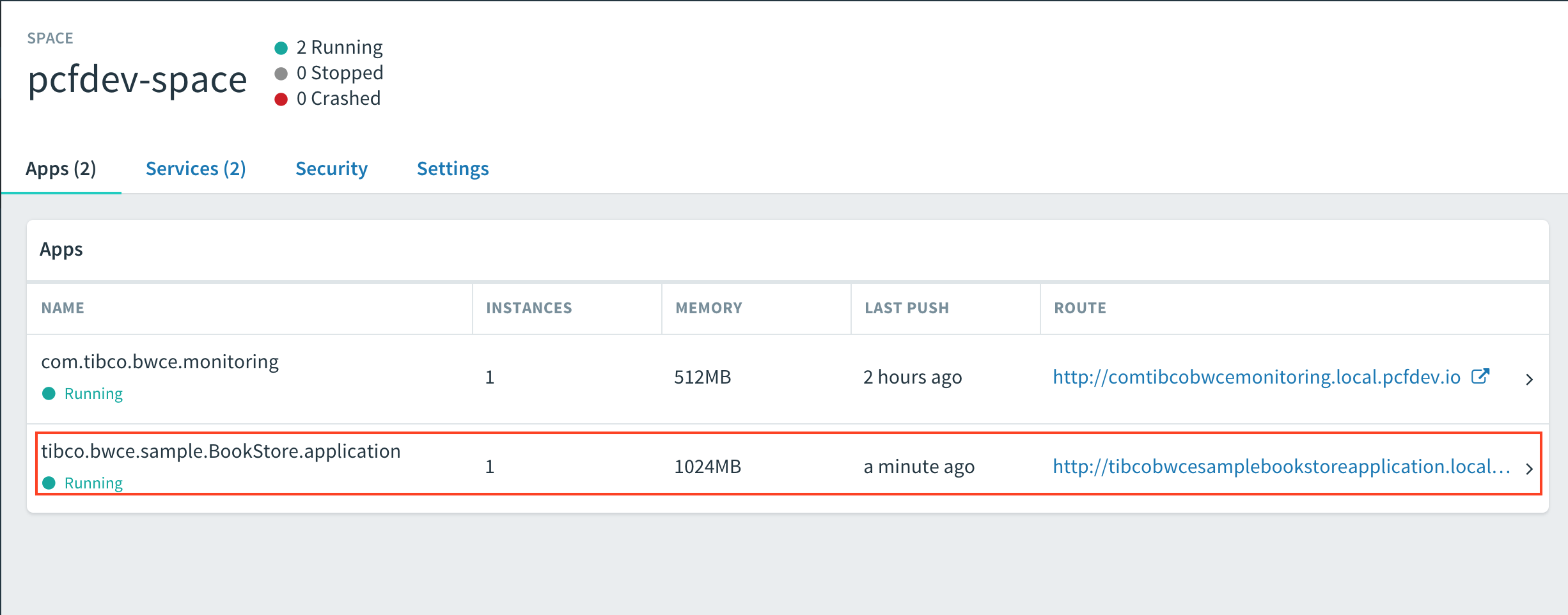Viewport: 1568px width, 615px height.
Task: Click the '0 Crashed' summary count
Action: coord(338,98)
